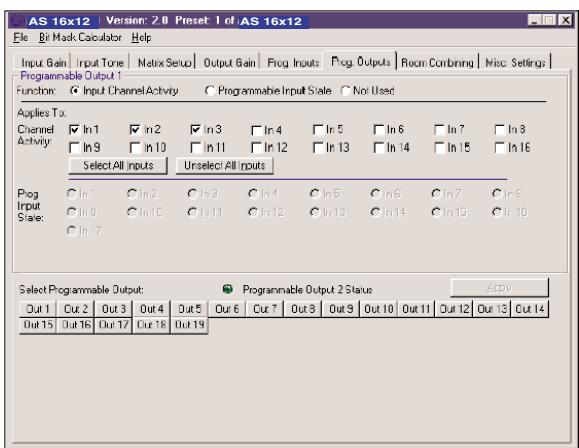
Task: Click Select All Inputs button
Action: 118,166
